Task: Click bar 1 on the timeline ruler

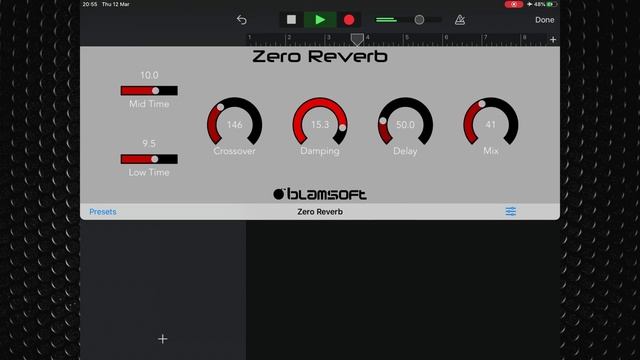Action: (250, 38)
